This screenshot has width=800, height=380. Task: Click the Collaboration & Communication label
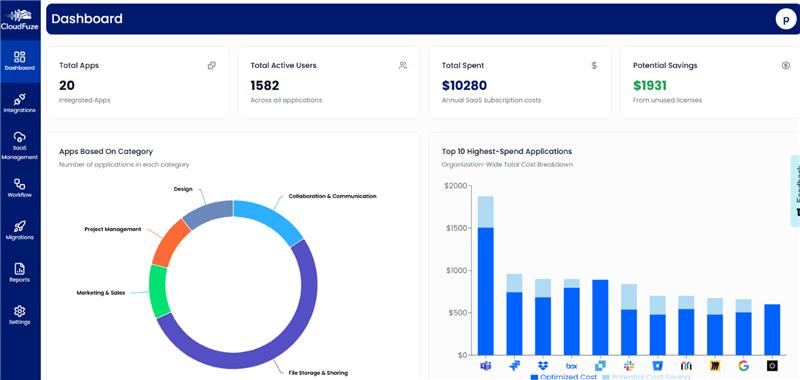pos(333,196)
